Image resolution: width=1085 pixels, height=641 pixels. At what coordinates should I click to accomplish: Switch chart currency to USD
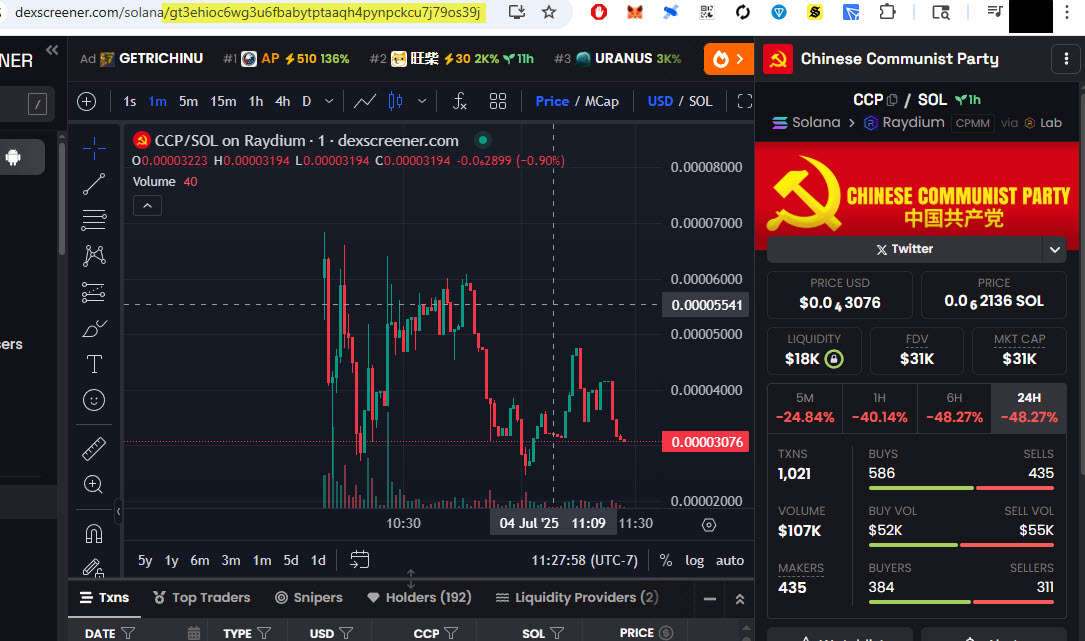660,102
